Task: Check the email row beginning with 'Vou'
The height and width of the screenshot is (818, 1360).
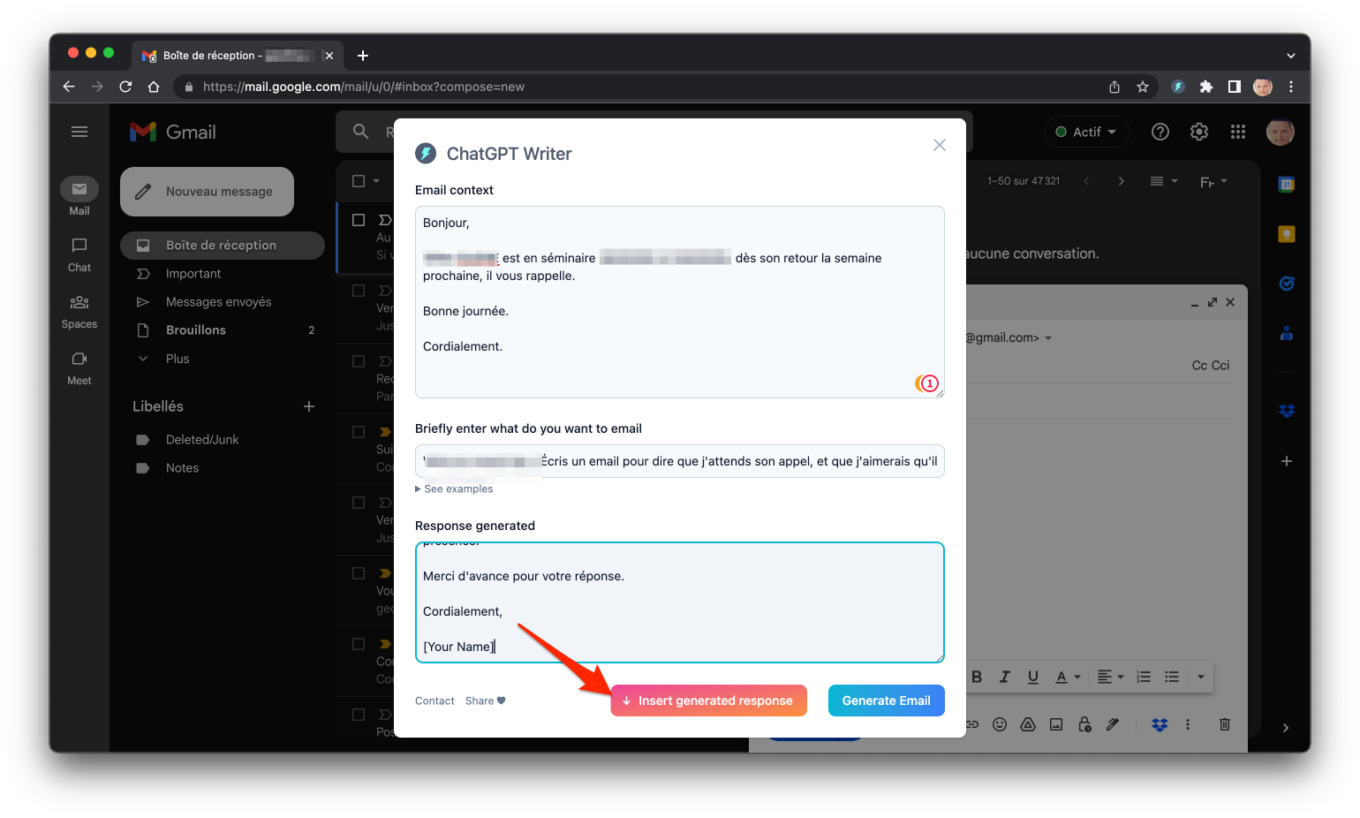Action: pyautogui.click(x=359, y=574)
